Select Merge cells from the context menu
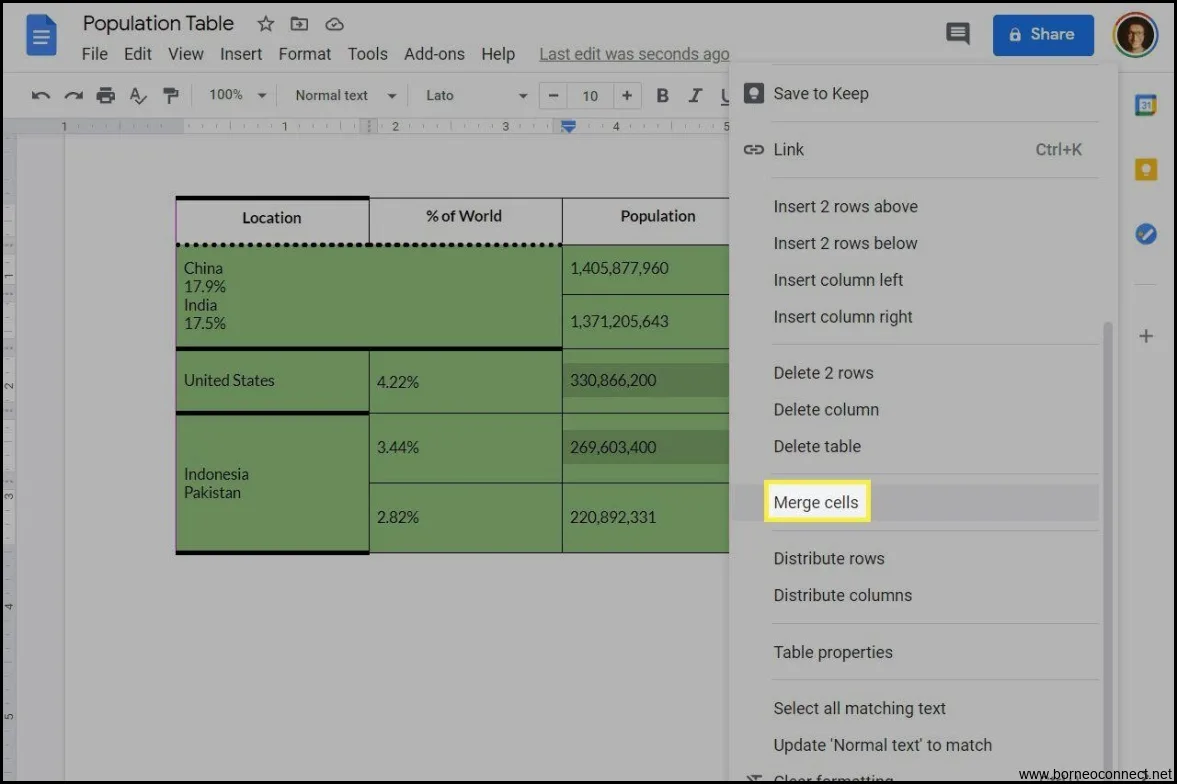The height and width of the screenshot is (784, 1177). point(816,502)
